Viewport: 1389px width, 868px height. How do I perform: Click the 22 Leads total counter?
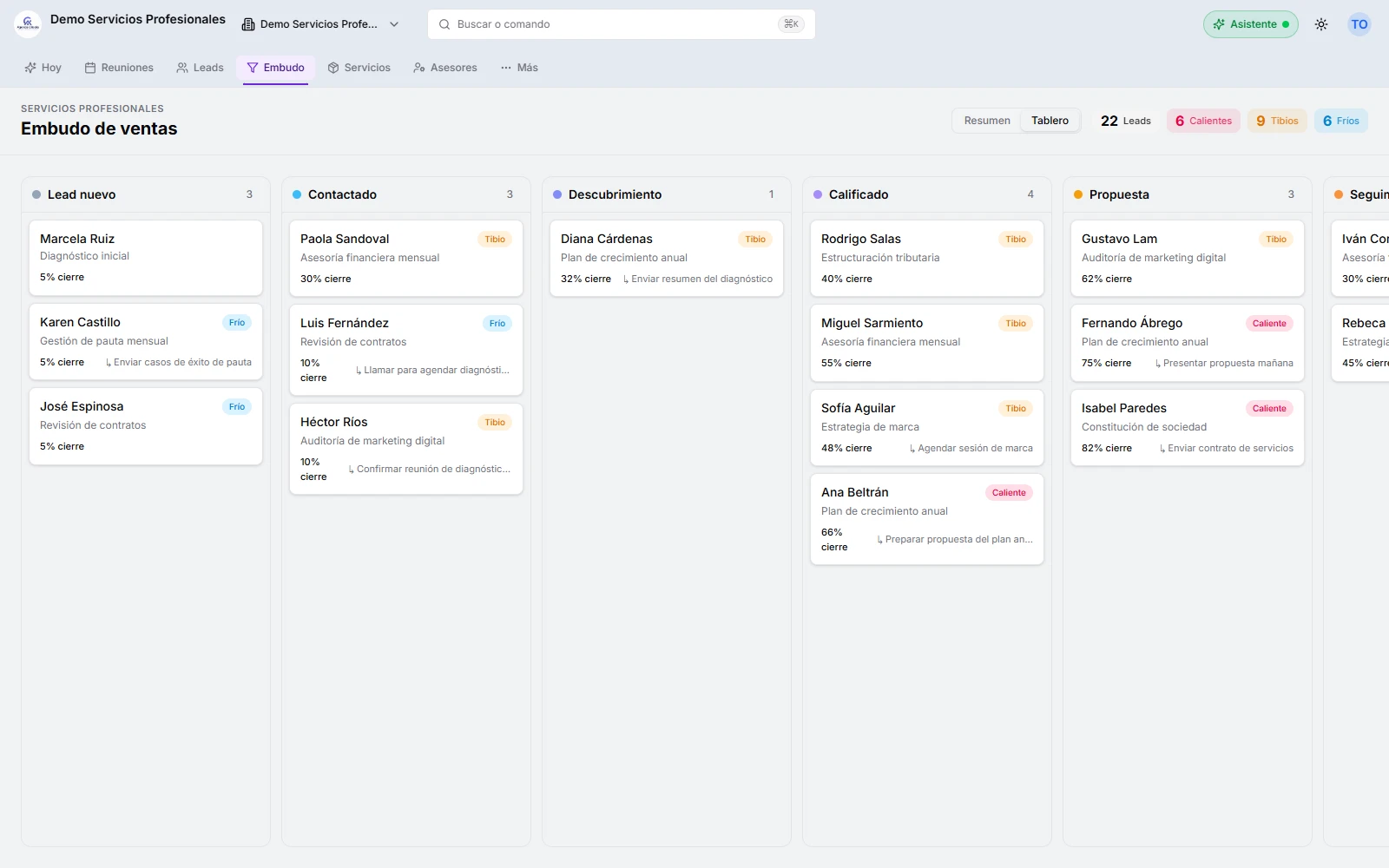coord(1126,121)
